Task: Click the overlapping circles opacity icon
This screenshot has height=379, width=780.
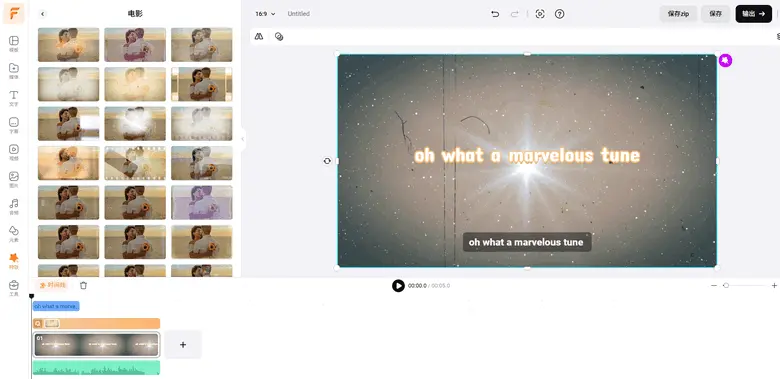Action: pos(279,36)
